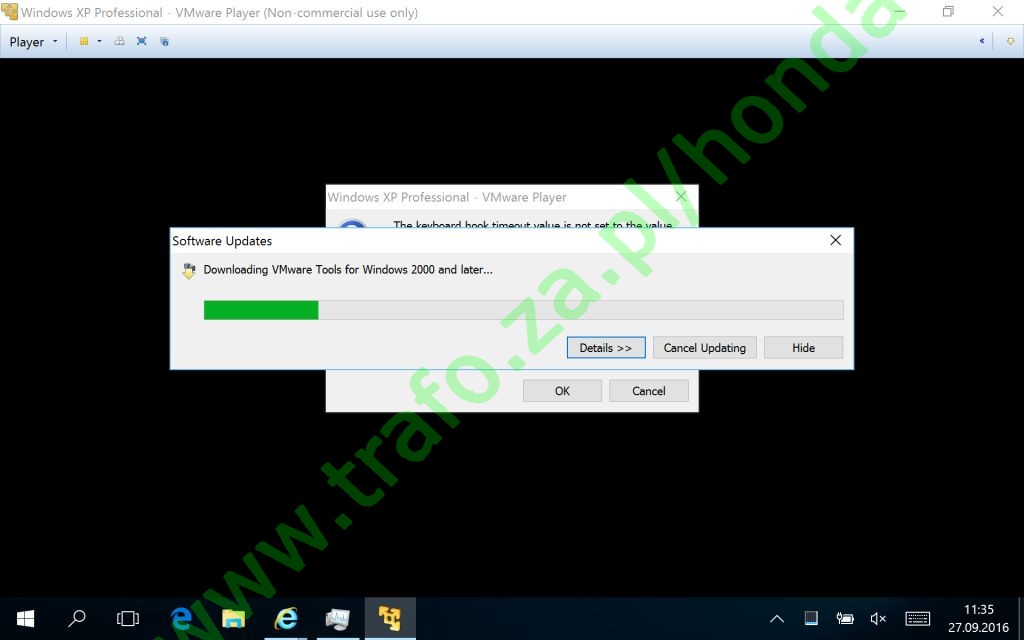The image size is (1024, 640).
Task: Expand the power options dropdown arrow
Action: coord(99,41)
